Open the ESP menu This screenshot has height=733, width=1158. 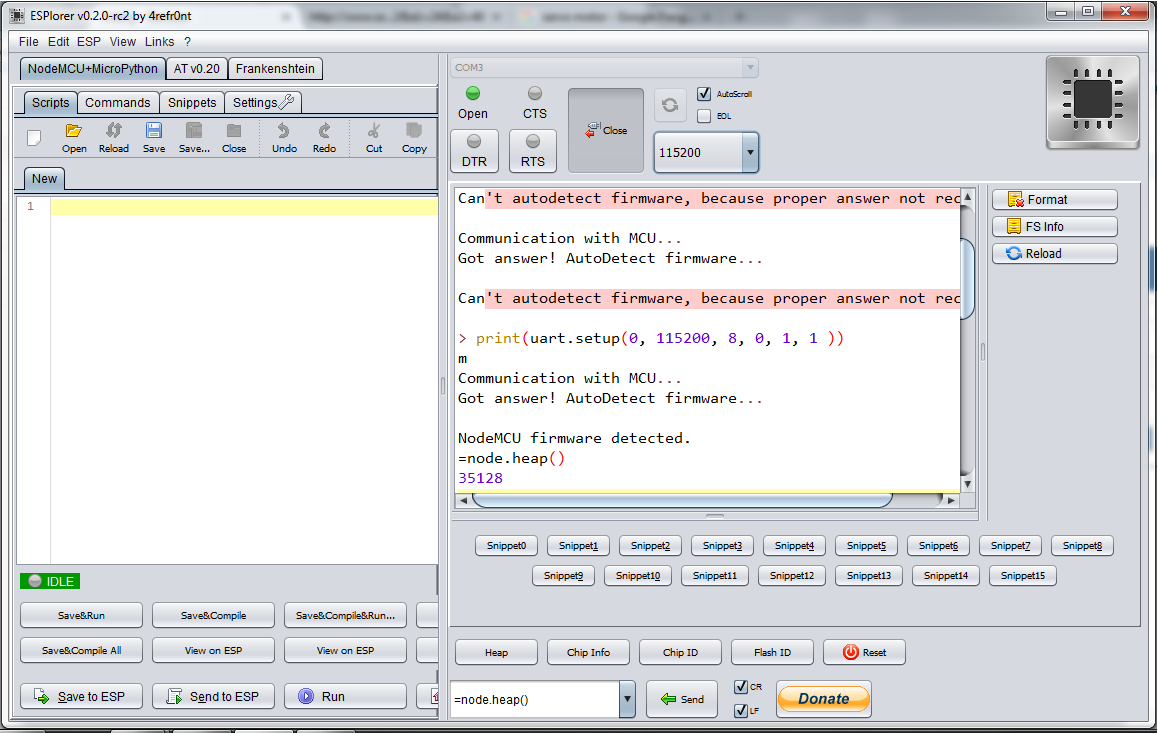(x=88, y=42)
